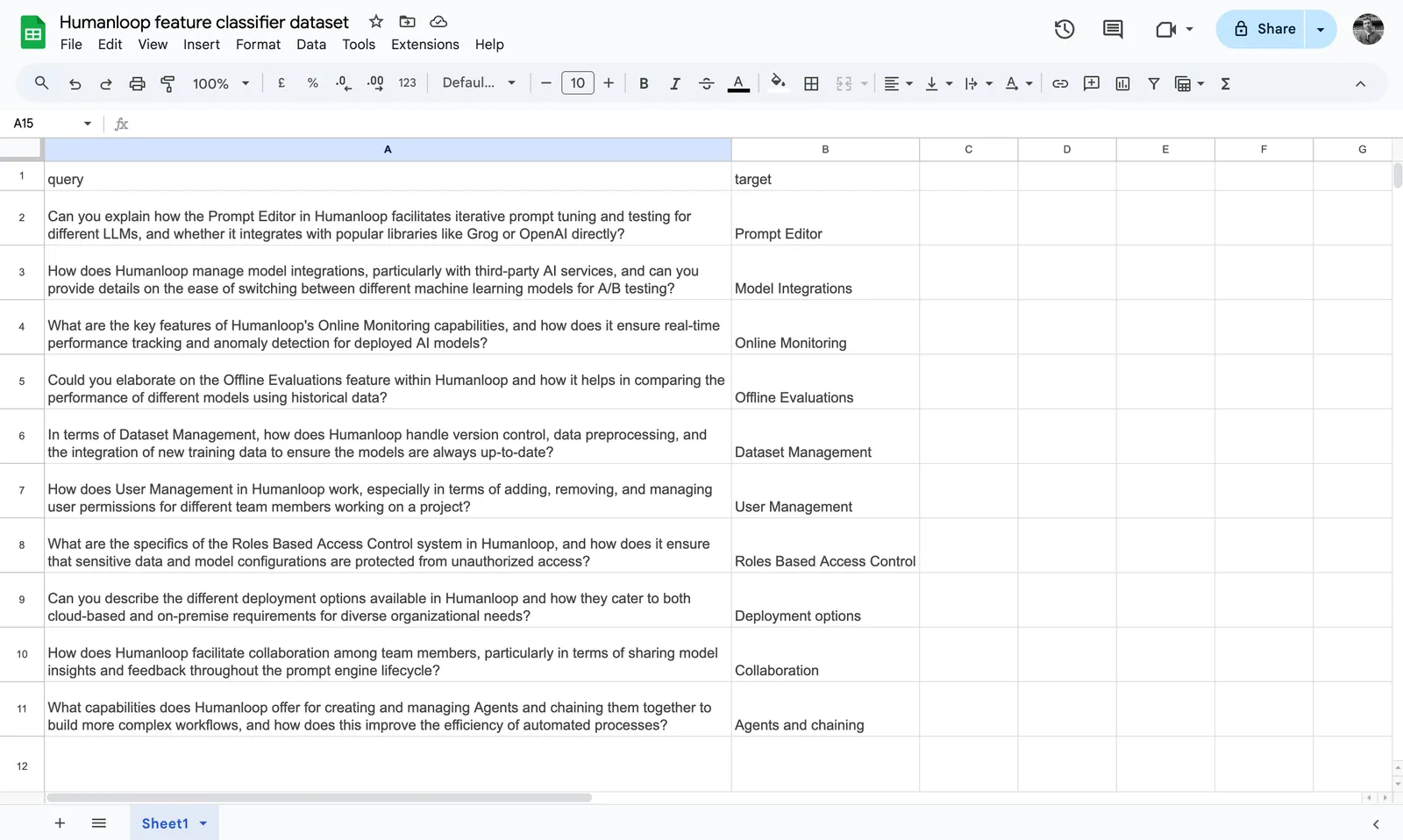Open the Extensions menu

click(x=425, y=45)
